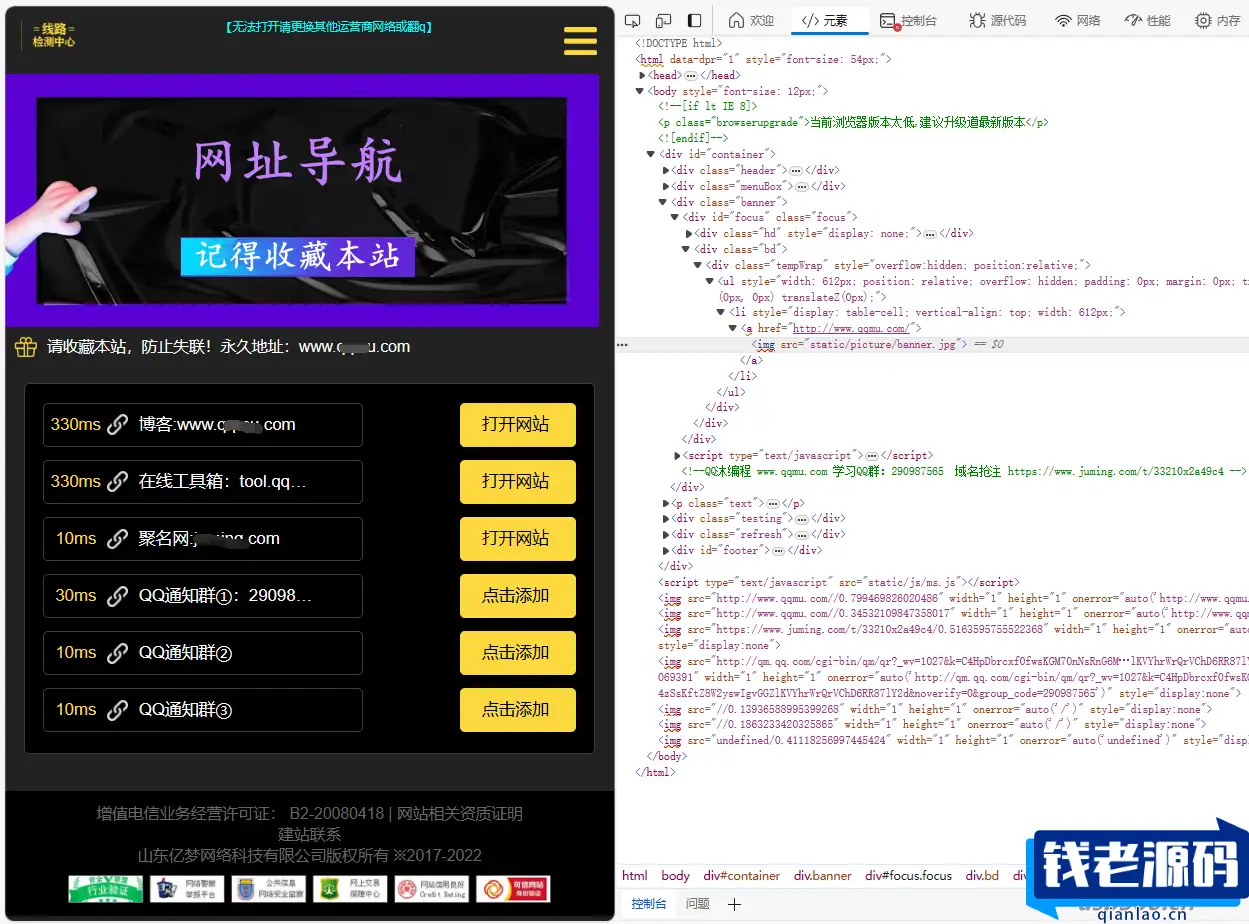Open the 源代码 tab
This screenshot has height=924, width=1249.
coord(997,20)
